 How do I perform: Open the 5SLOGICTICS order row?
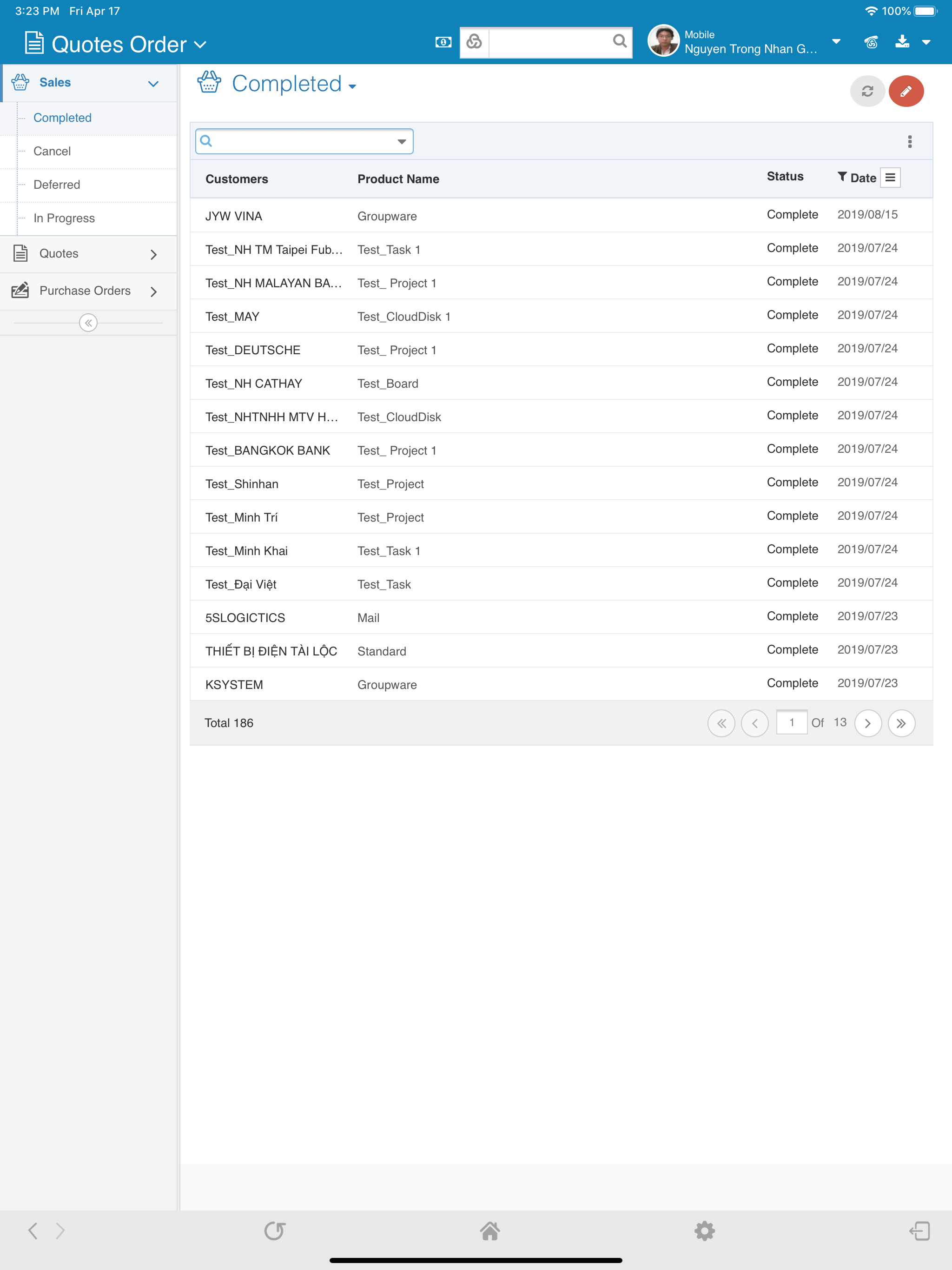561,617
